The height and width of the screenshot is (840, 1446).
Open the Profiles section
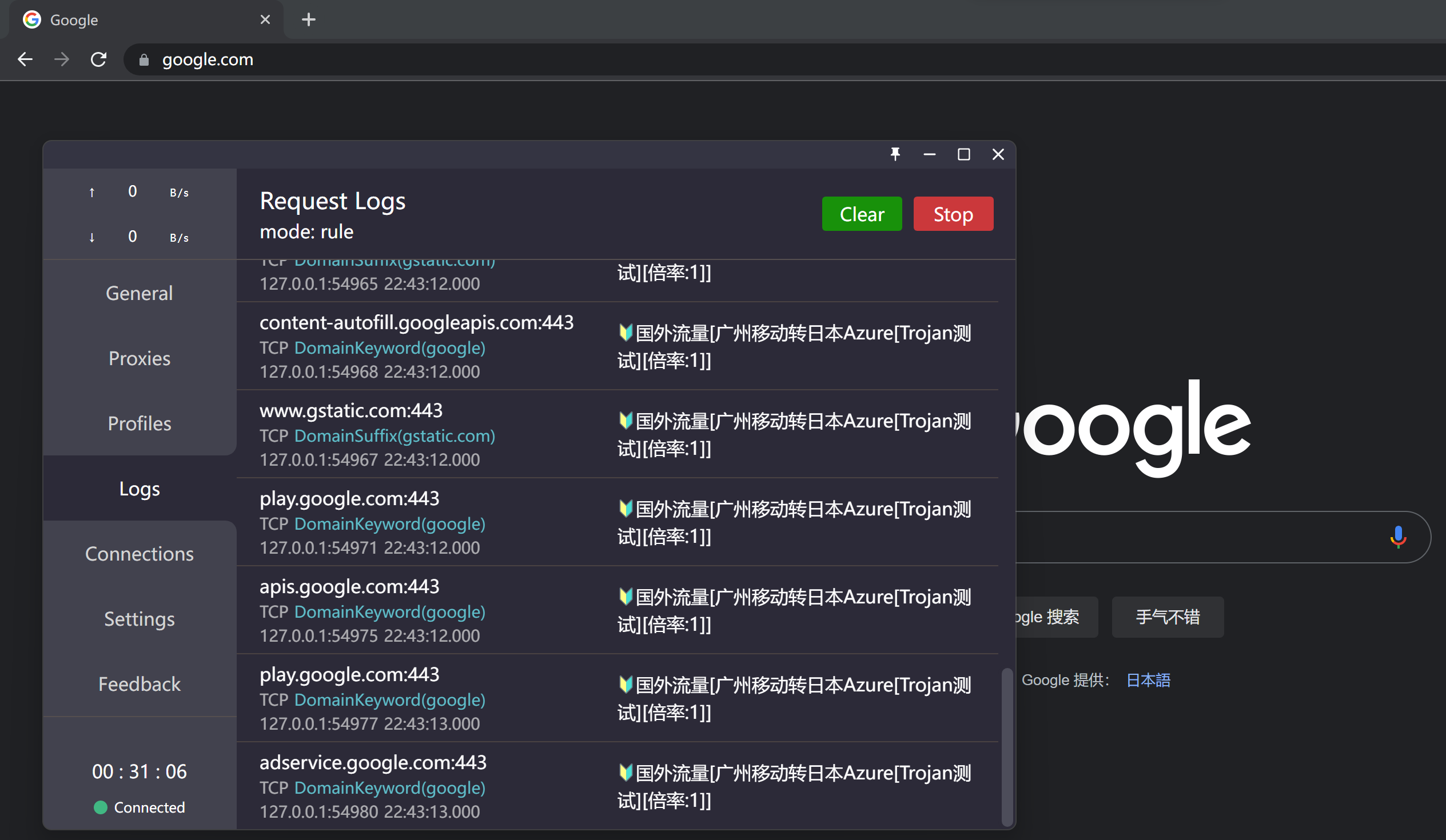click(x=140, y=423)
